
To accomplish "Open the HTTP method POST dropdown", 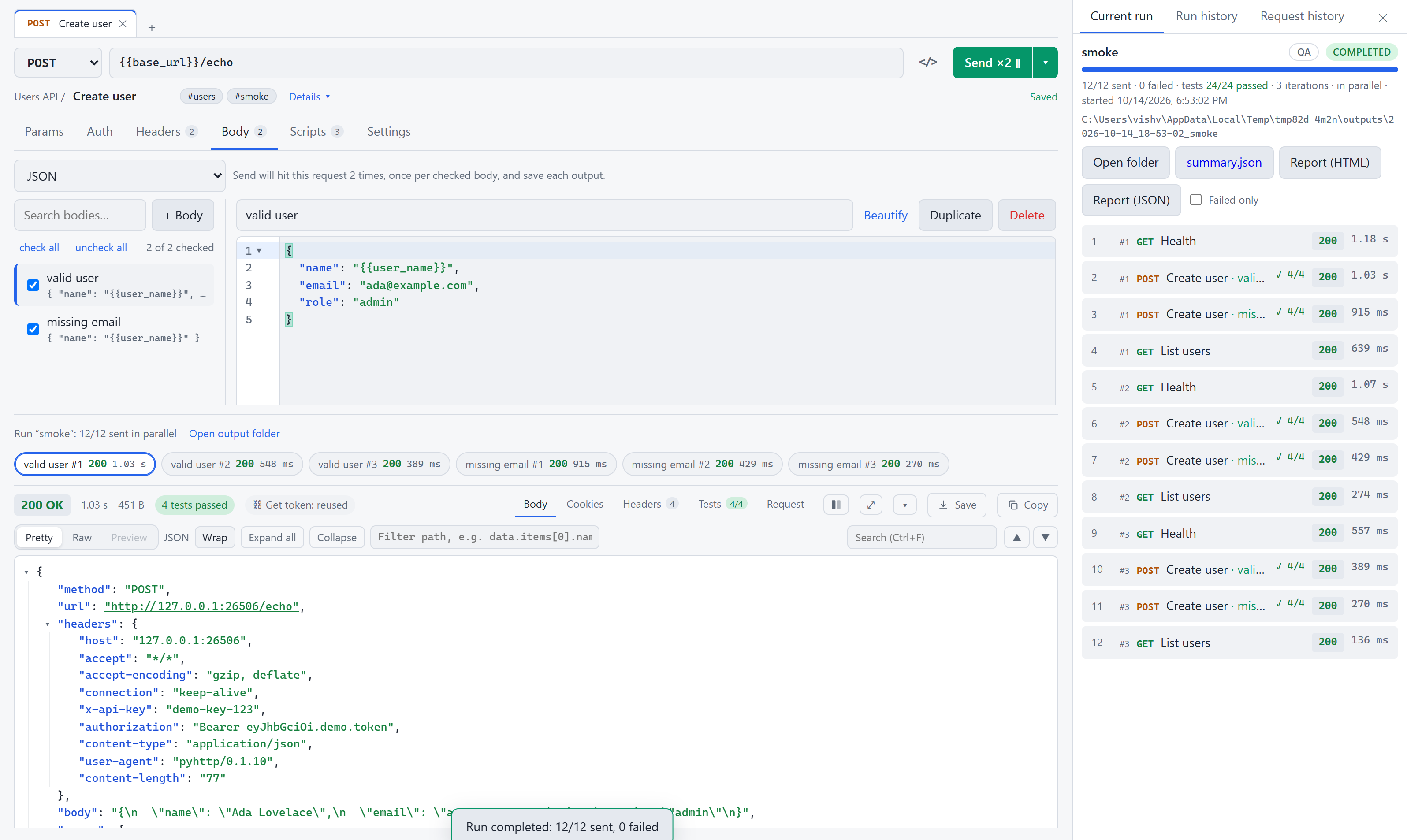I will [58, 63].
